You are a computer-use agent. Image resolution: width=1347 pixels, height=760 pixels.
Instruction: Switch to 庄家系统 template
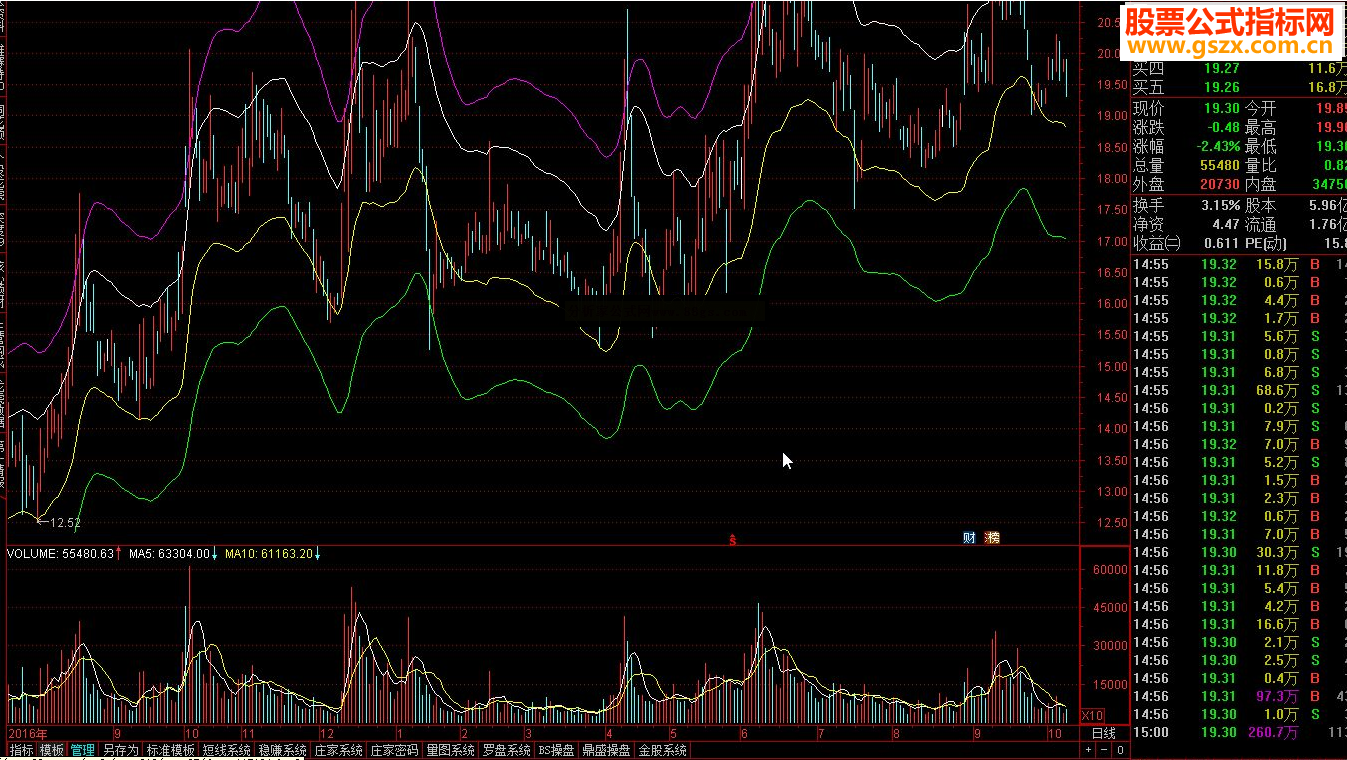[x=338, y=749]
